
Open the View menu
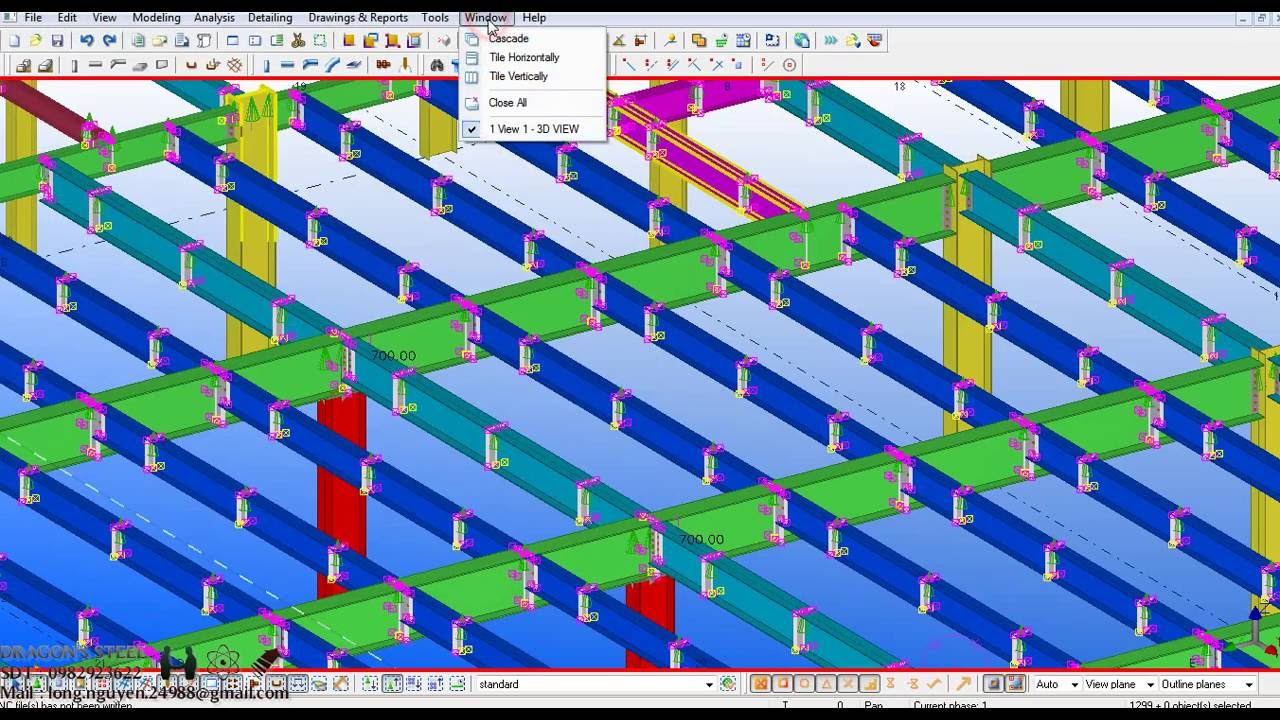coord(104,17)
